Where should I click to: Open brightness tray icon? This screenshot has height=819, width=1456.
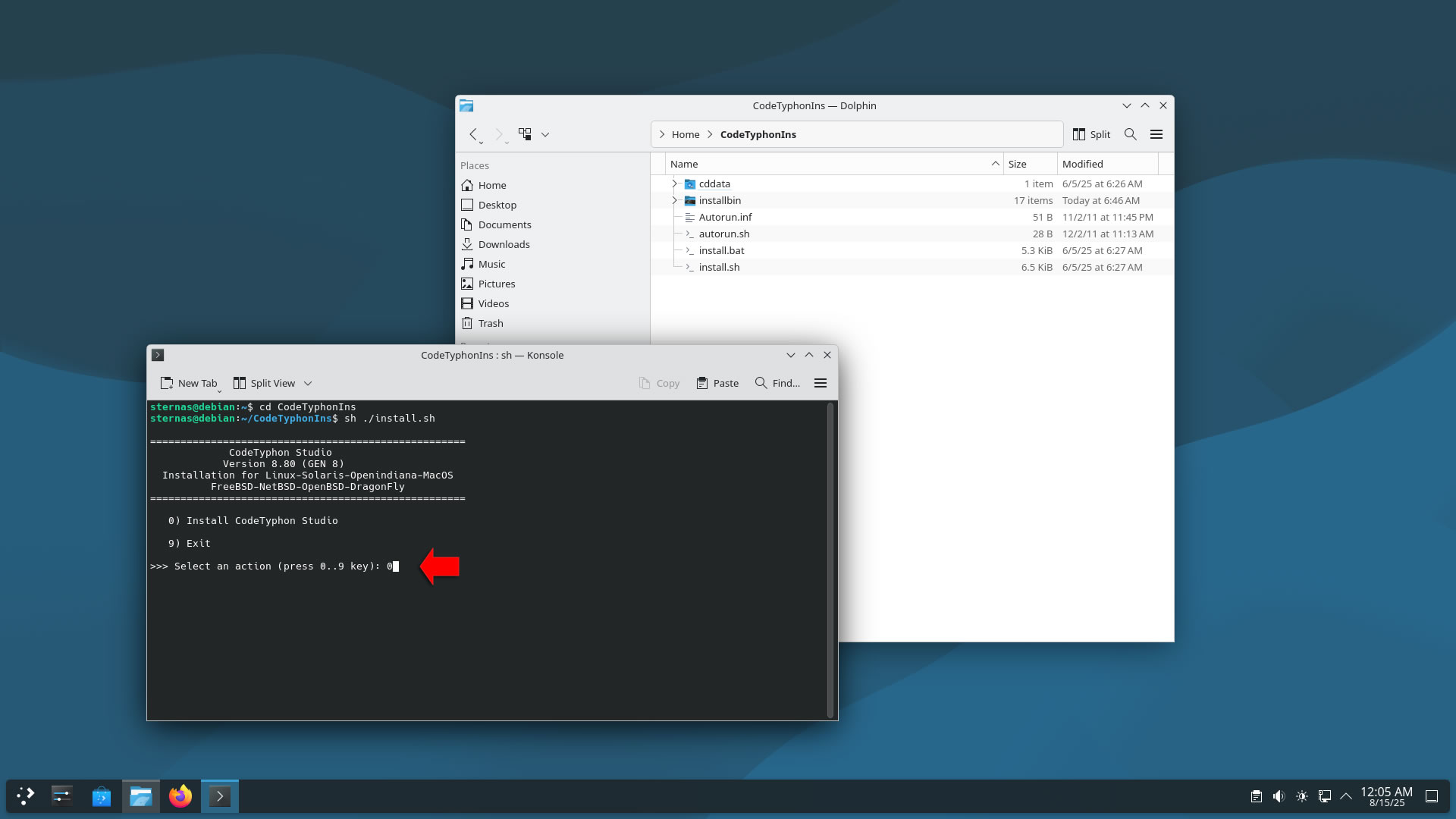tap(1302, 796)
